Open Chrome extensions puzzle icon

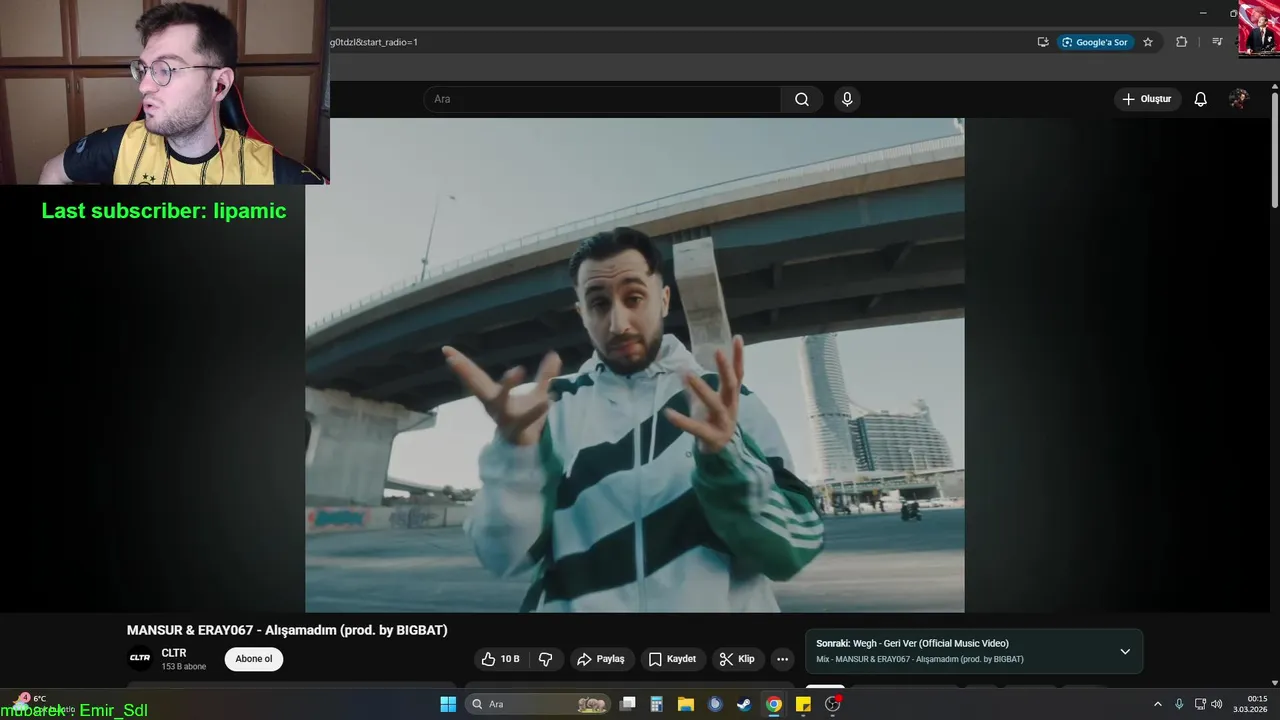(x=1182, y=42)
